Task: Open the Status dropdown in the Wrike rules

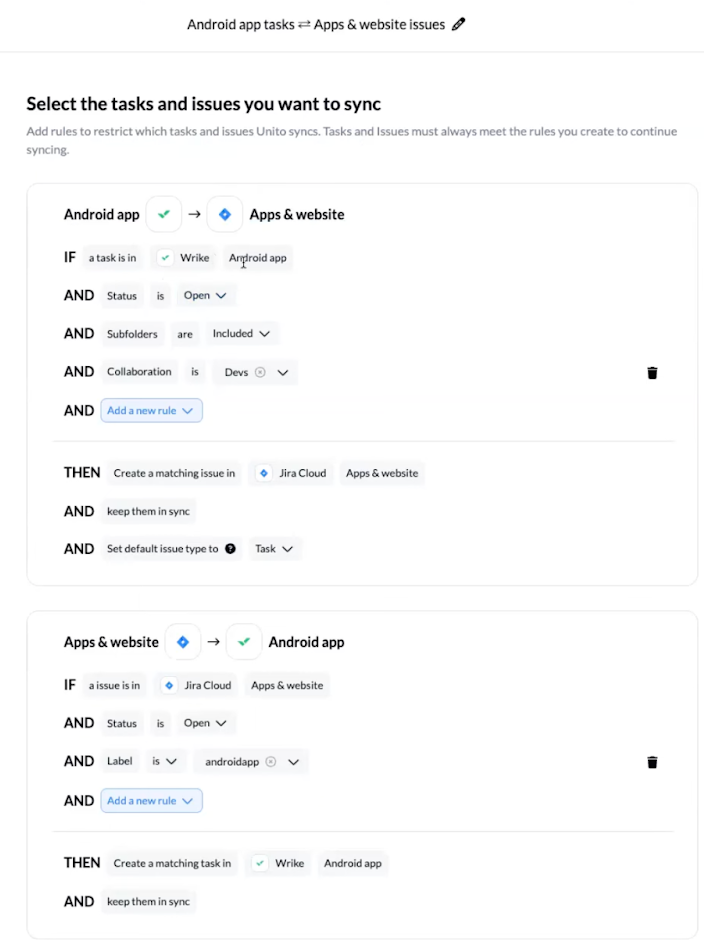Action: tap(205, 295)
